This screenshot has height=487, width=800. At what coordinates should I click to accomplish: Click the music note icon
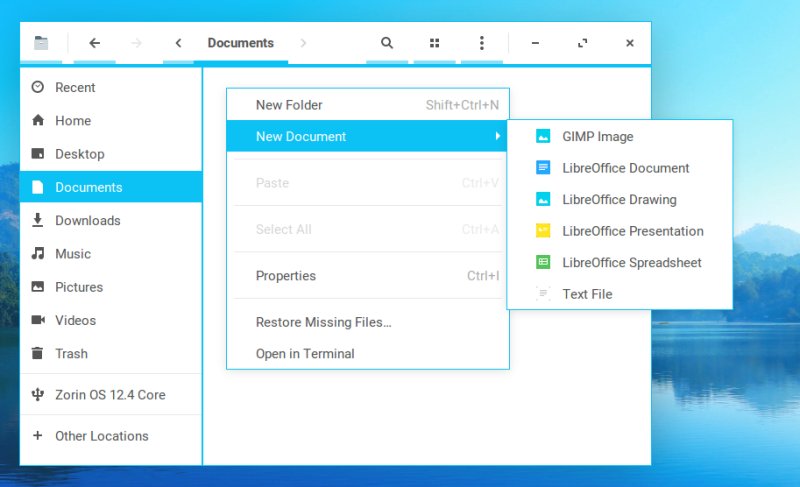pos(37,253)
